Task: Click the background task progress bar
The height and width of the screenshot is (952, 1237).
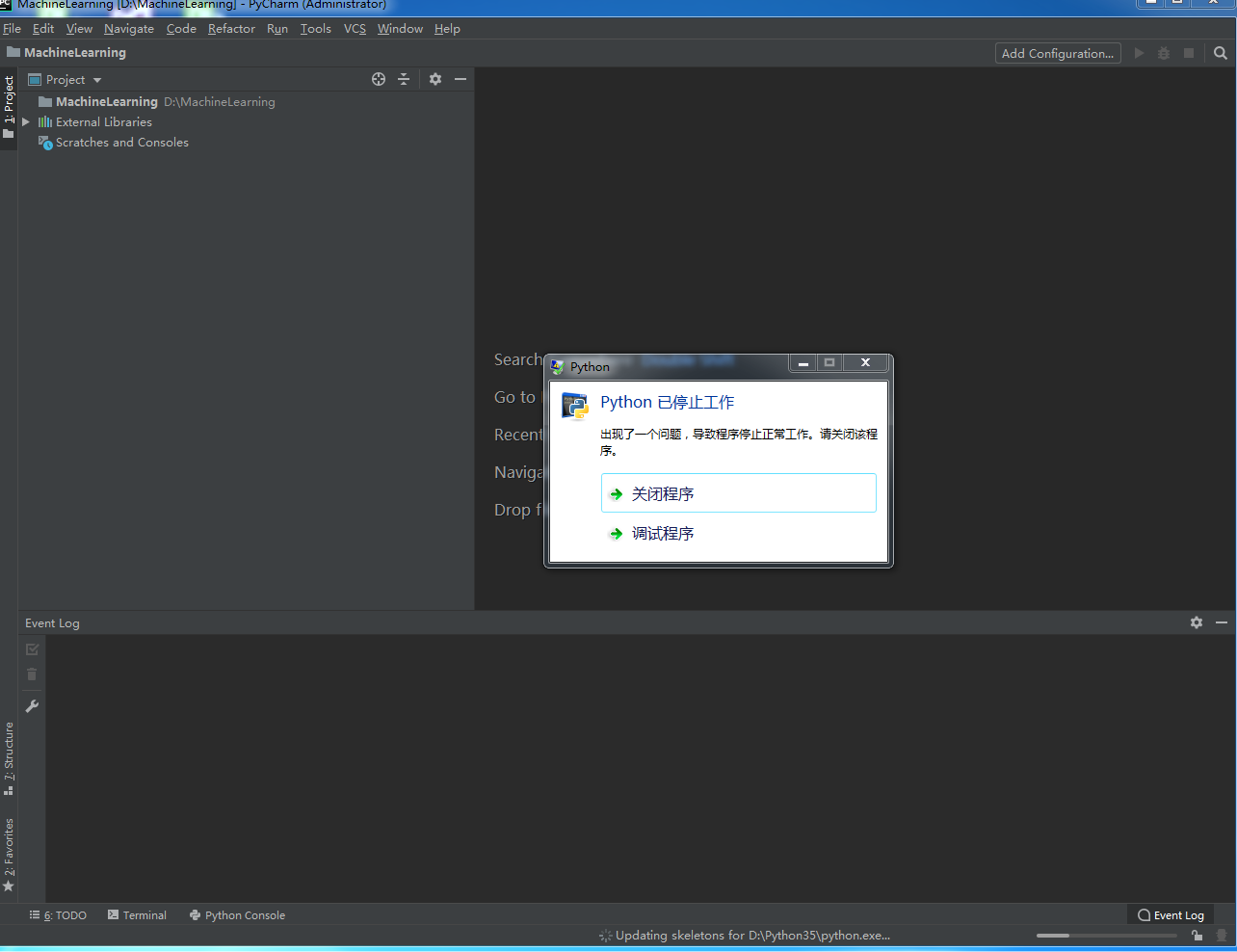Action: (1107, 936)
